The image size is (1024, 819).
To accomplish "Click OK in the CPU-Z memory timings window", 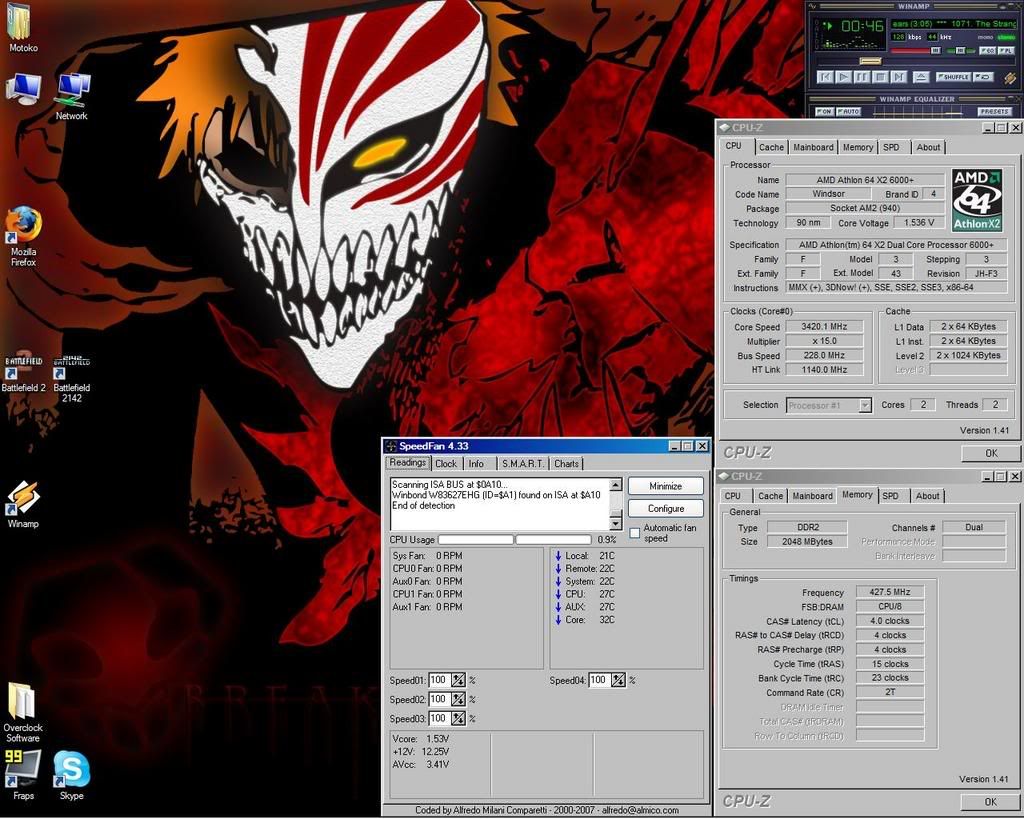I will pos(990,802).
